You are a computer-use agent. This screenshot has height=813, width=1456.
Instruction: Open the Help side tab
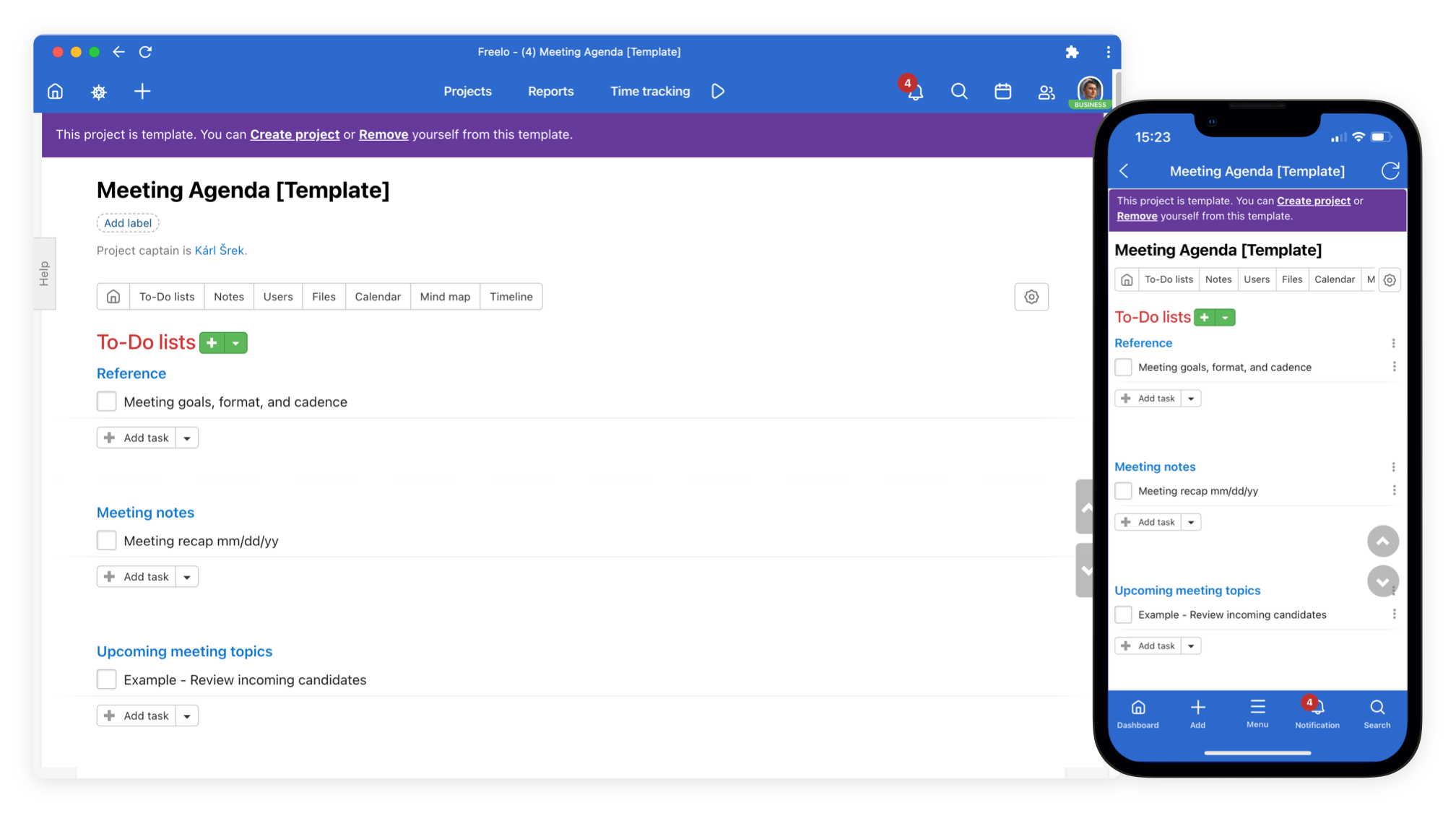coord(44,274)
